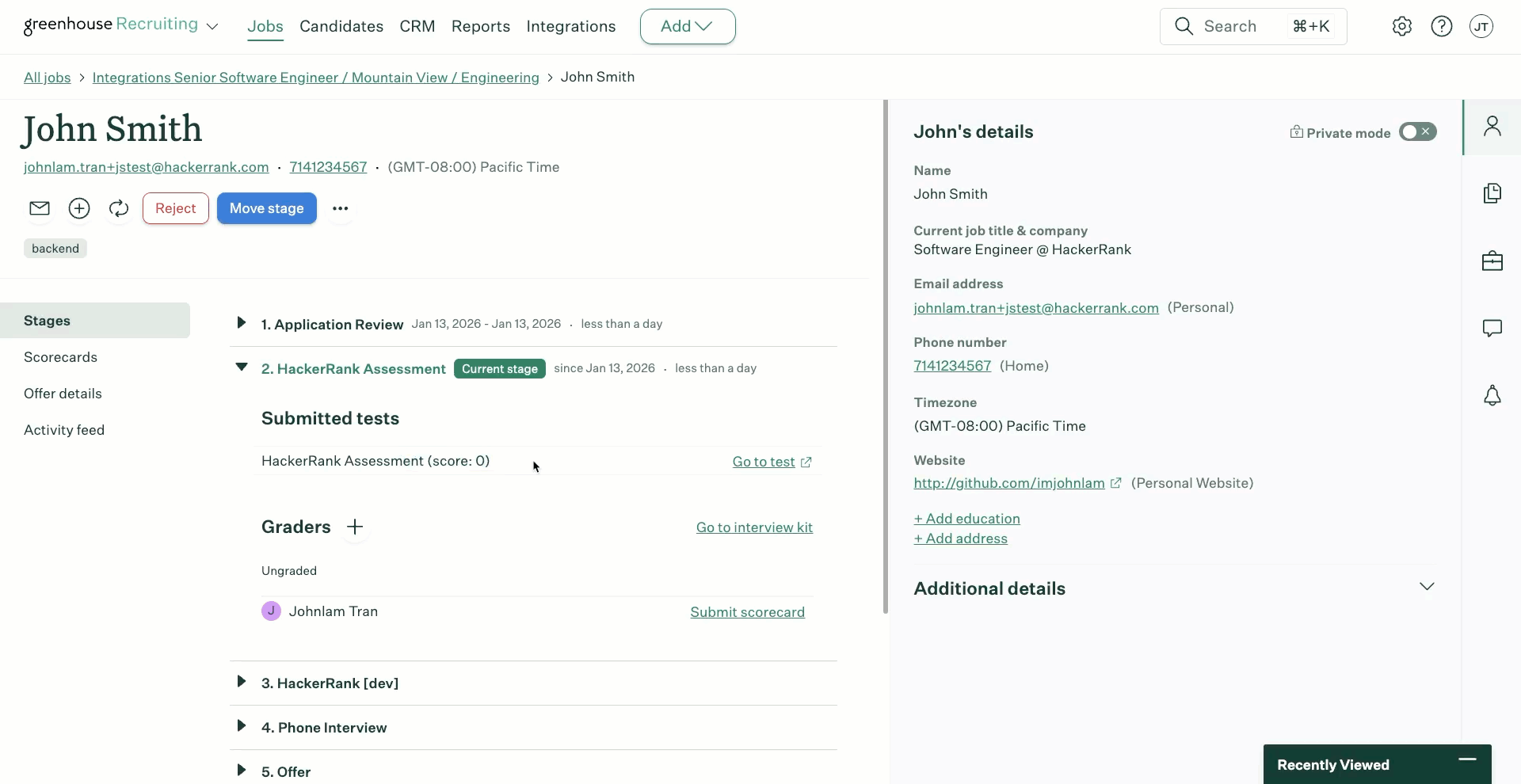The image size is (1521, 784).
Task: Open the Candidates navigation menu
Action: 341,26
